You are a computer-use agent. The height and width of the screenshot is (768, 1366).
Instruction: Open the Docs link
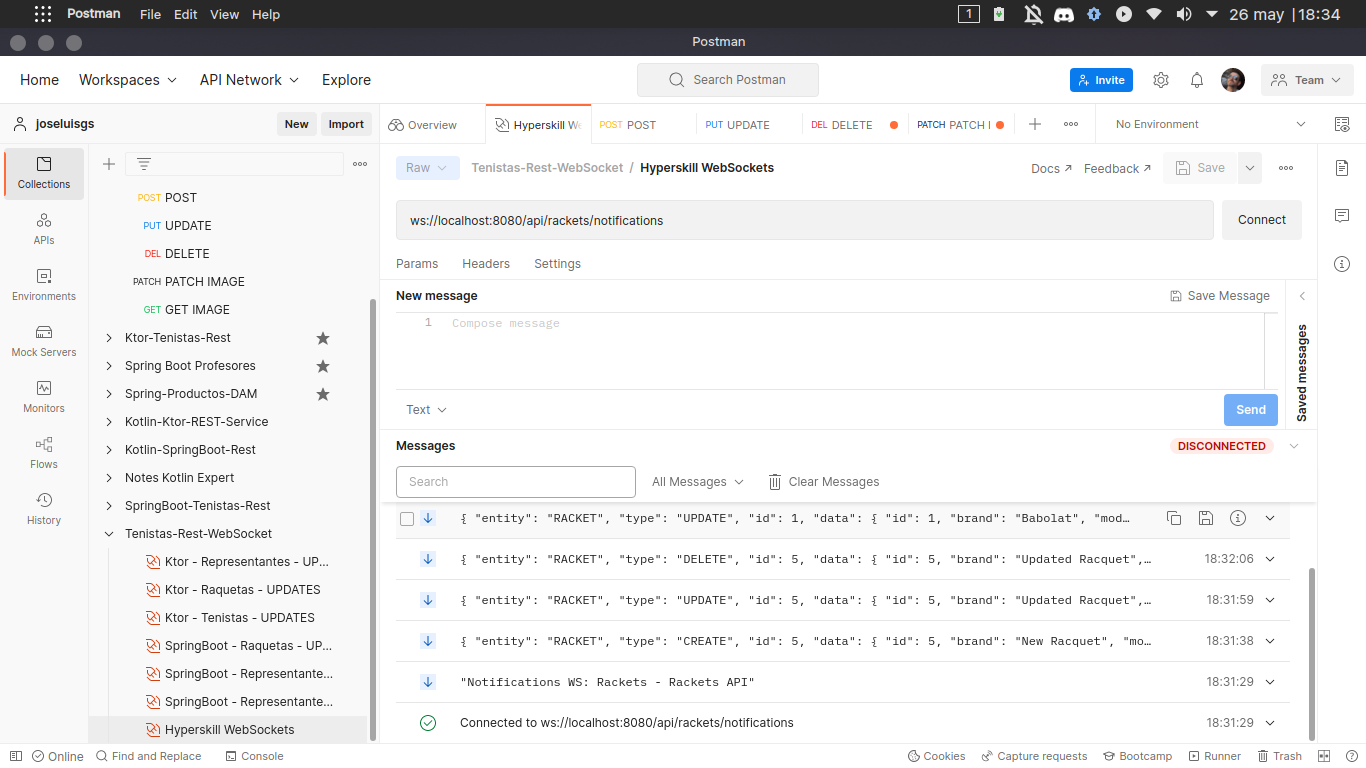coord(1051,168)
